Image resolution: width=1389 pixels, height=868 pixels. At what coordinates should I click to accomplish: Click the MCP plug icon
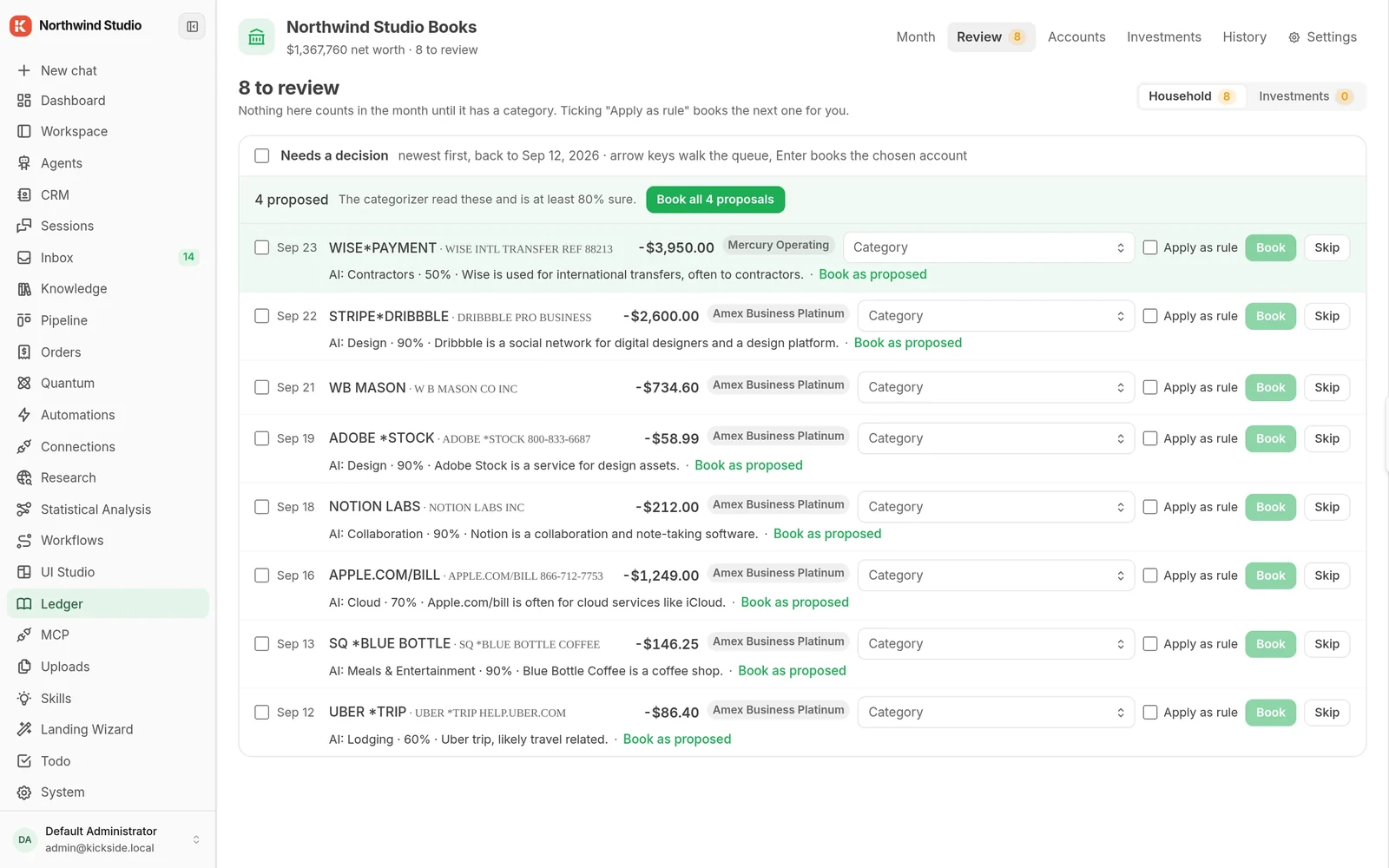point(24,635)
